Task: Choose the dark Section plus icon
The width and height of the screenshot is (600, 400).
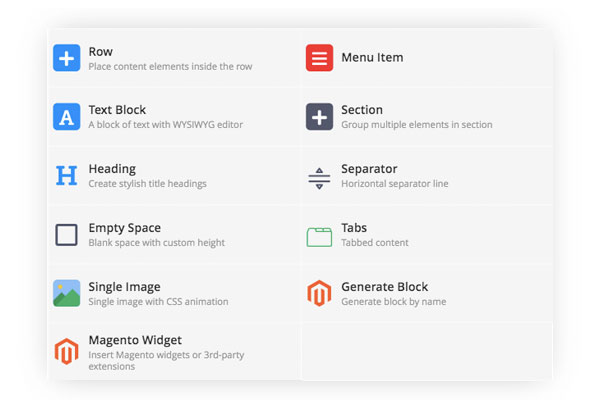Action: [x=319, y=117]
